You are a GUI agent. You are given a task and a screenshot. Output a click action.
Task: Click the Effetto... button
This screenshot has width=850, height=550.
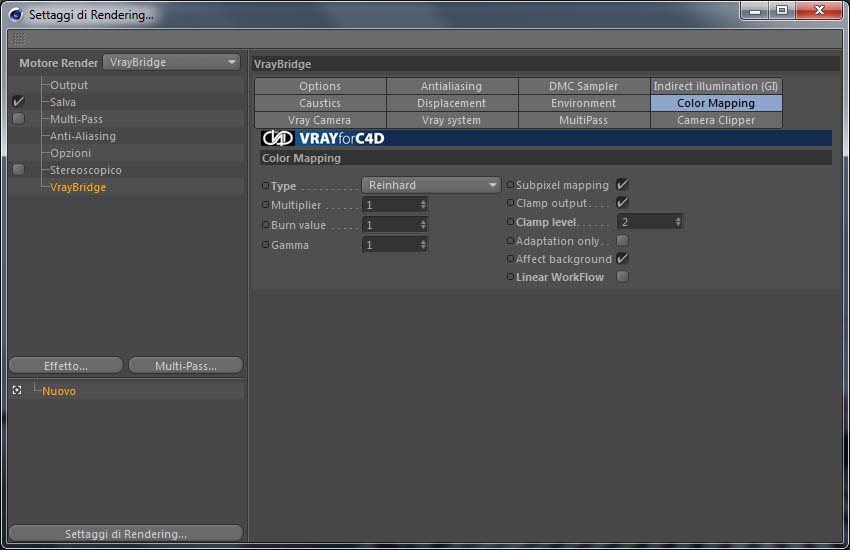(66, 366)
